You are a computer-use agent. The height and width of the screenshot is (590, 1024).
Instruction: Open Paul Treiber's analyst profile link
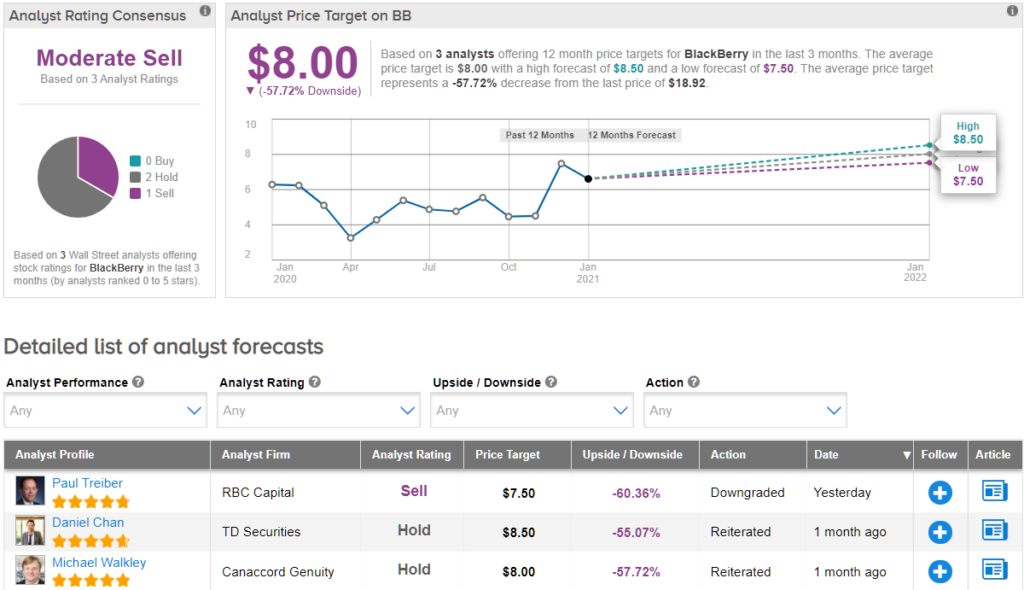click(x=88, y=483)
